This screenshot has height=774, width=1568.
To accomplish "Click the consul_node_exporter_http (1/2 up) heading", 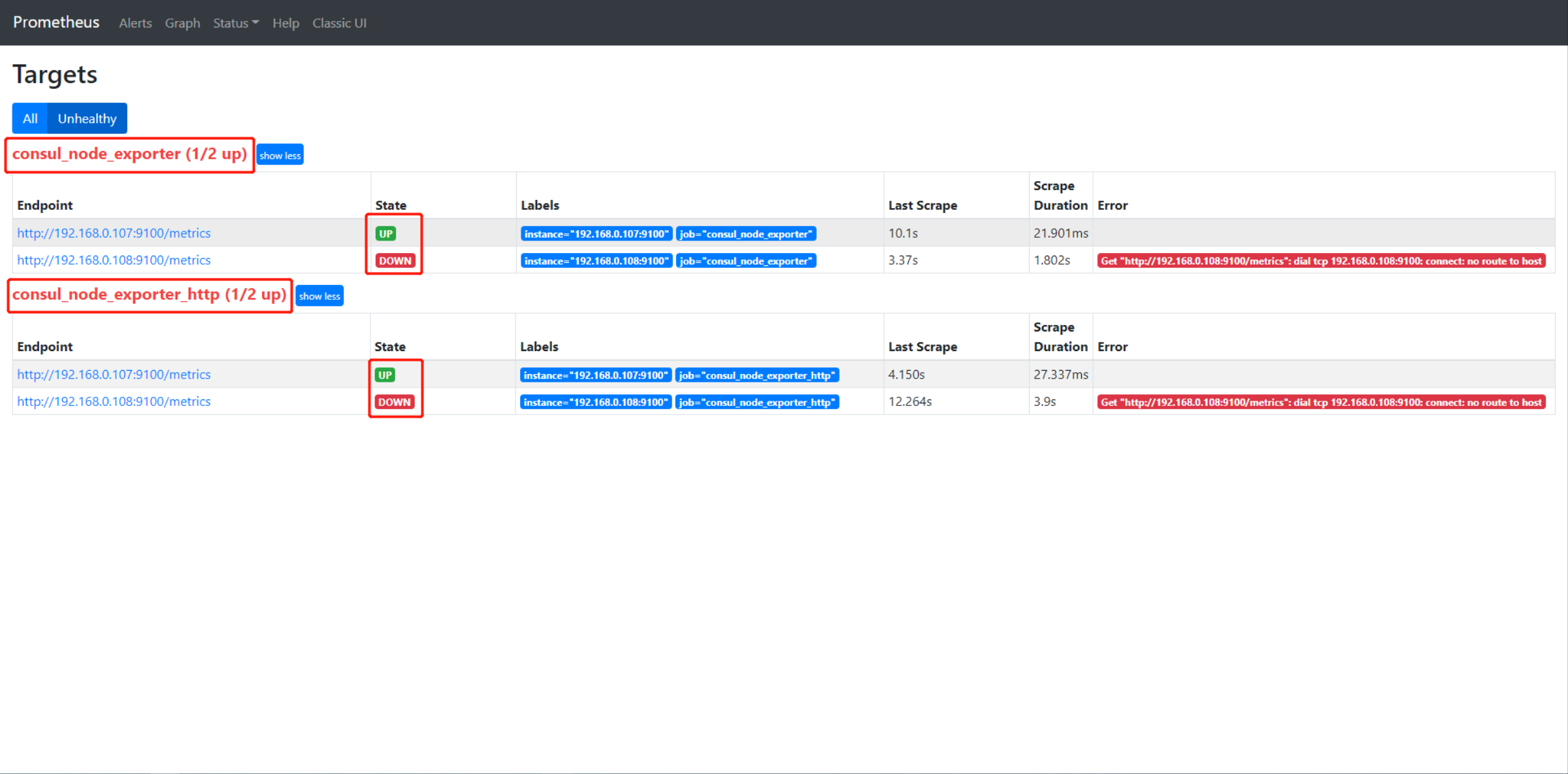I will click(x=150, y=294).
